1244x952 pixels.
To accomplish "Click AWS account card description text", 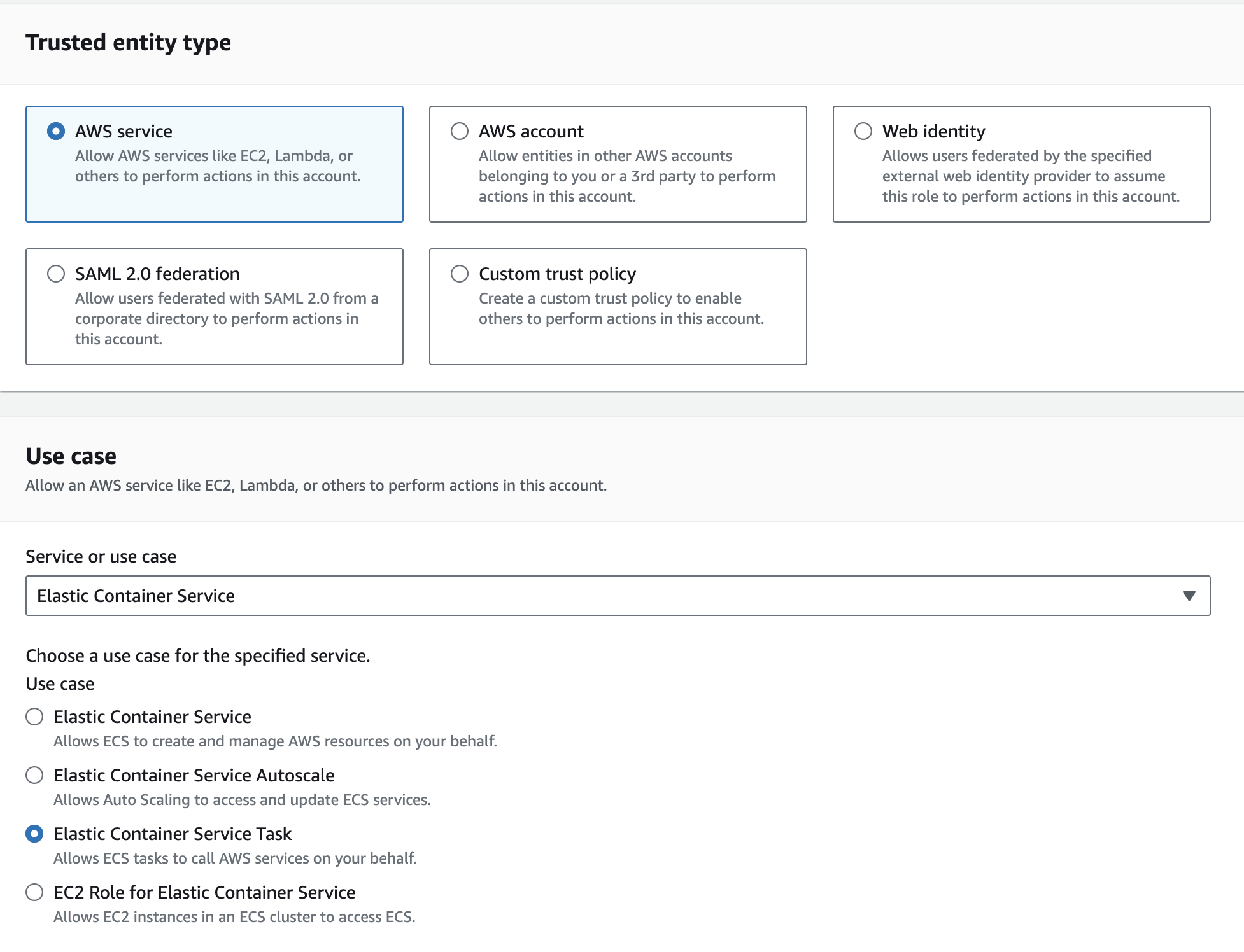I will click(627, 176).
